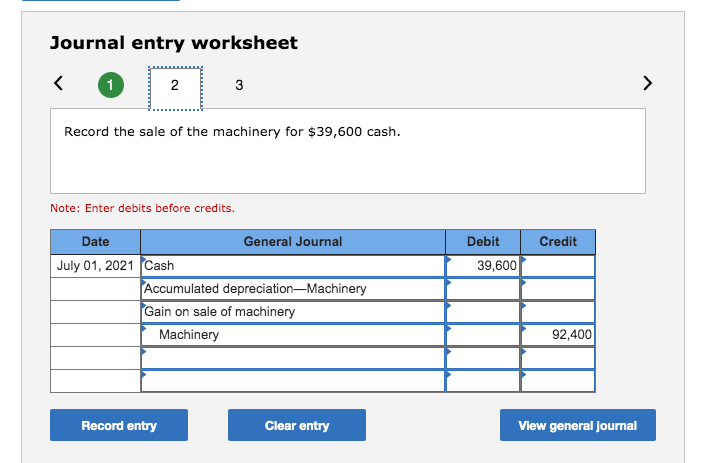Click debit field in fifth empty row

(x=483, y=358)
